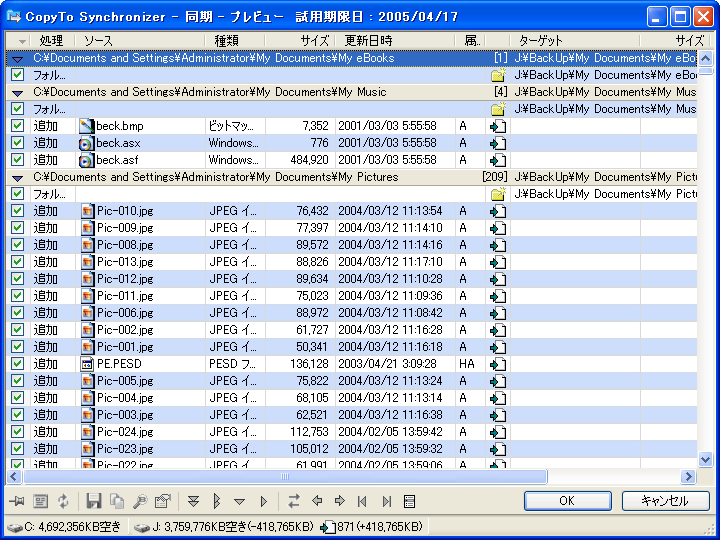Select the Pic-002.jpg file name
720x540 pixels.
click(x=125, y=330)
